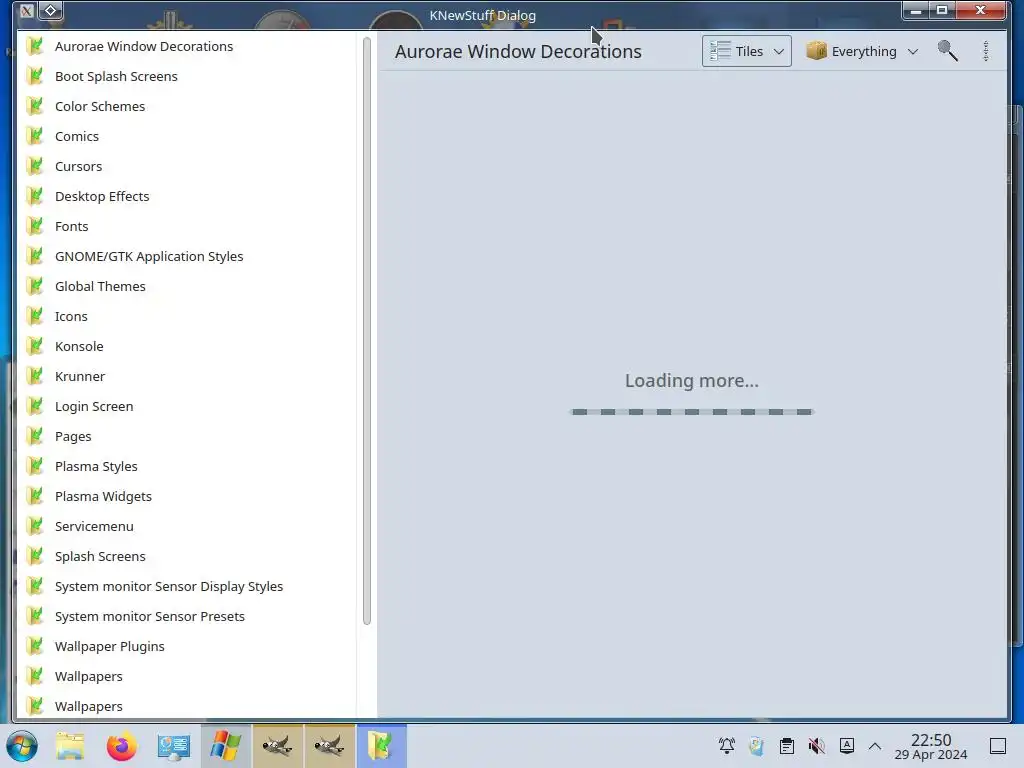Click the GNOME/GTK Application Styles folder icon

[35, 257]
